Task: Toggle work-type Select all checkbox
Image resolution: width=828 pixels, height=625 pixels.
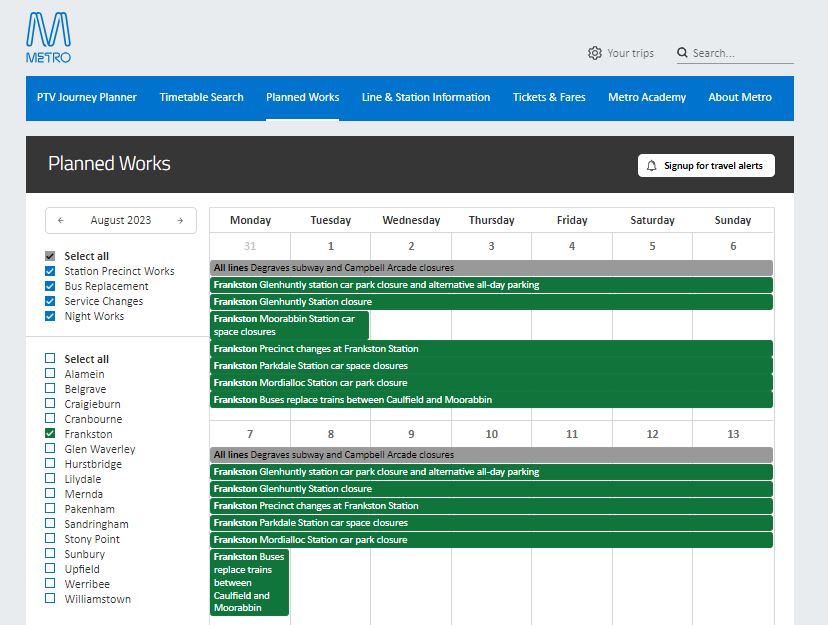Action: point(50,256)
